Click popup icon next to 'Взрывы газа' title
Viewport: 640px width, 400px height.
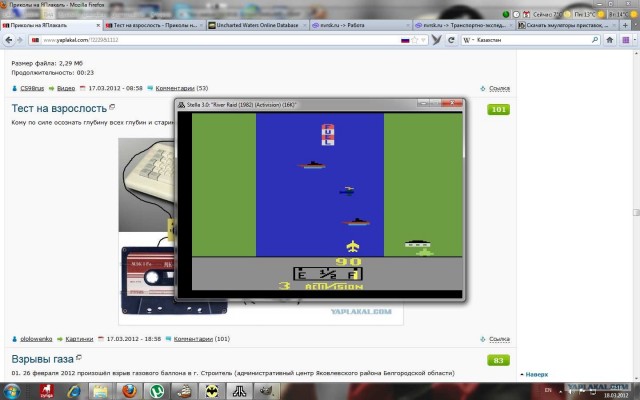pyautogui.click(x=79, y=358)
